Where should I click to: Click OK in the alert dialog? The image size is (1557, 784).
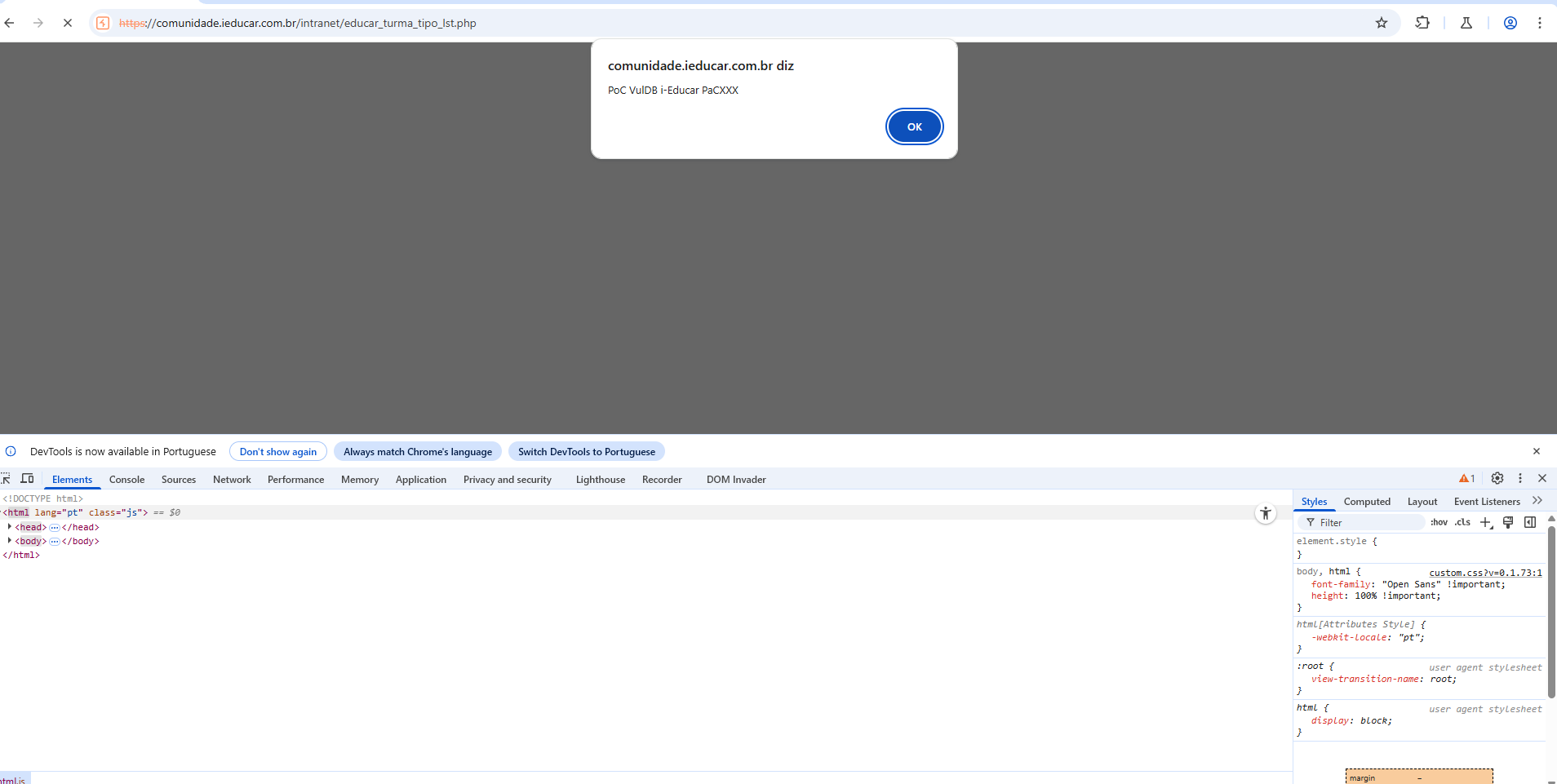click(x=914, y=126)
